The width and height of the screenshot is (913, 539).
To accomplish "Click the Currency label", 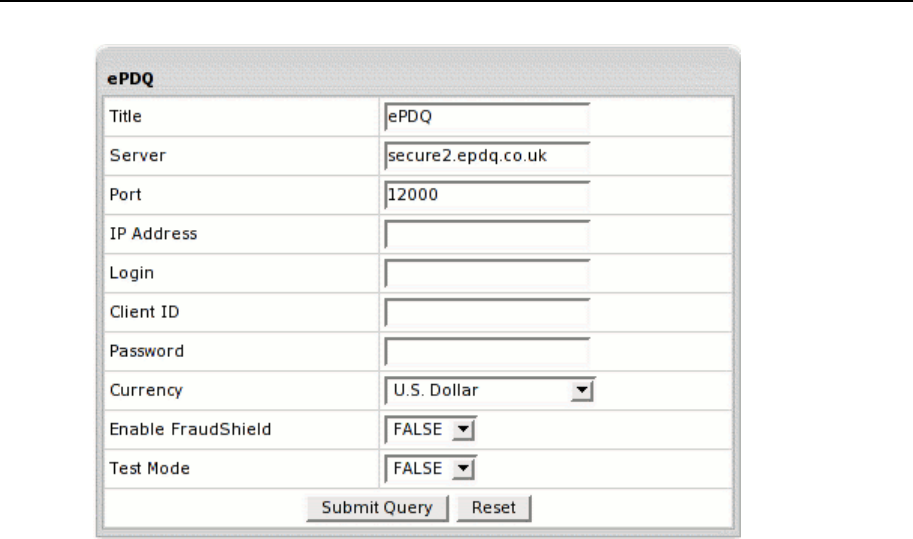I will coord(146,391).
